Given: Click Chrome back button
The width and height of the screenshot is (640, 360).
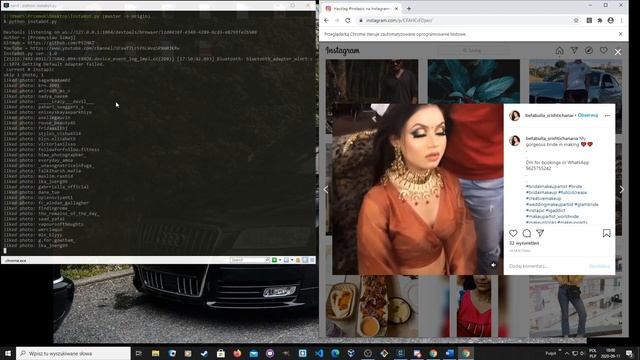Looking at the screenshot, I should pos(326,20).
